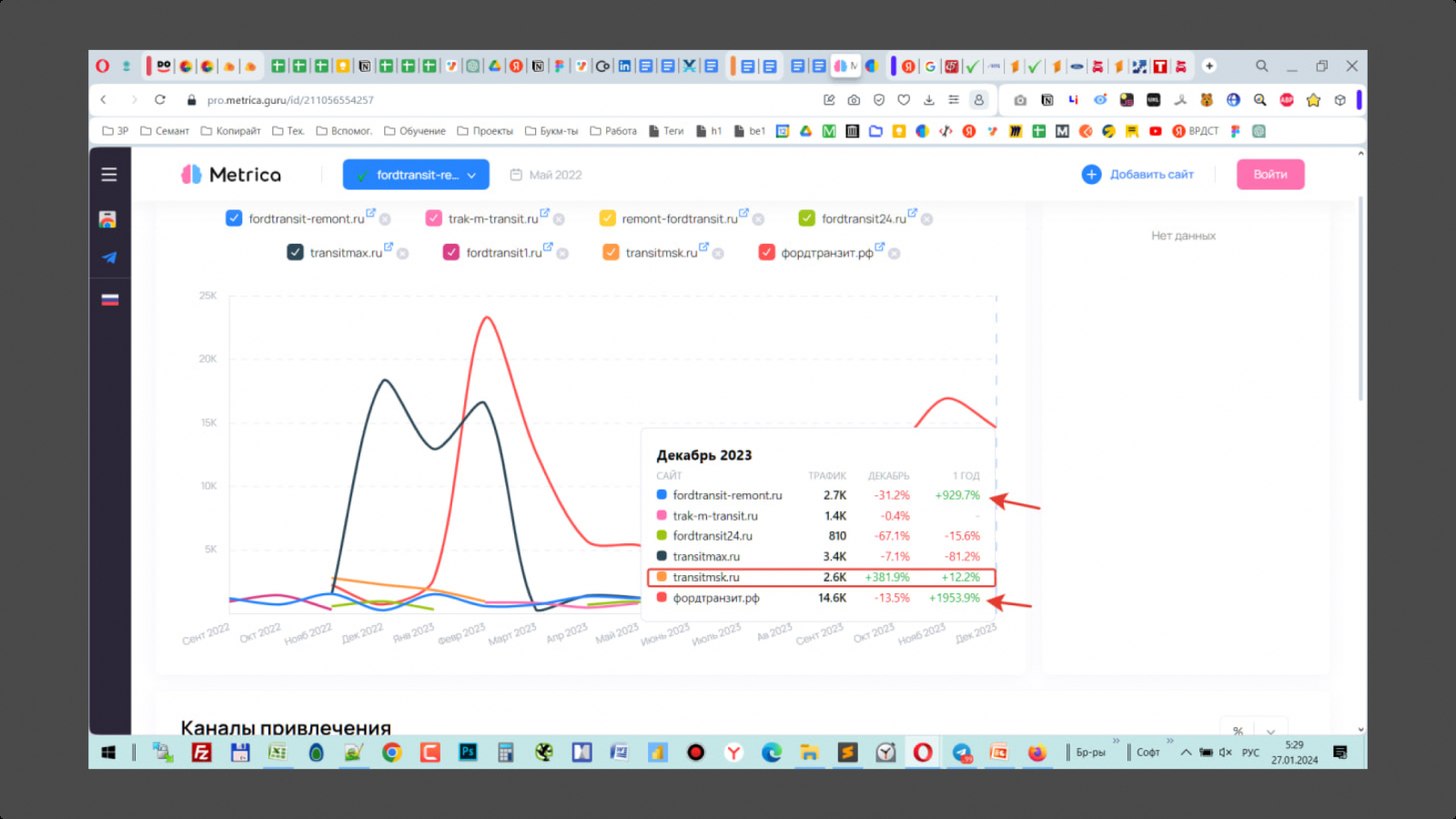This screenshot has width=1456, height=819.
Task: Open the Opera account profile icon
Action: pos(979,100)
